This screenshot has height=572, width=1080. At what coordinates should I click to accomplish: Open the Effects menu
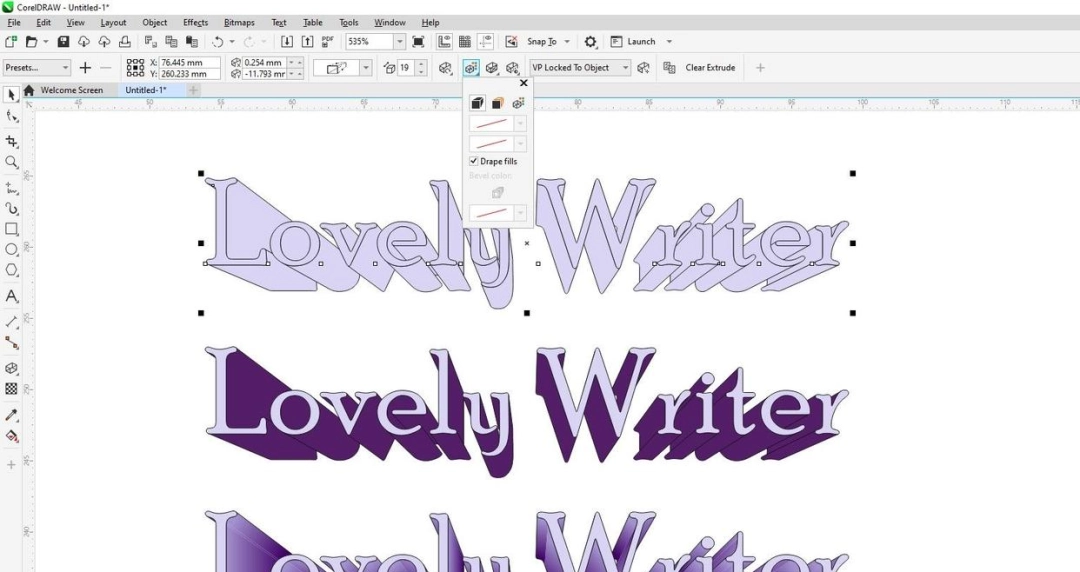point(196,23)
